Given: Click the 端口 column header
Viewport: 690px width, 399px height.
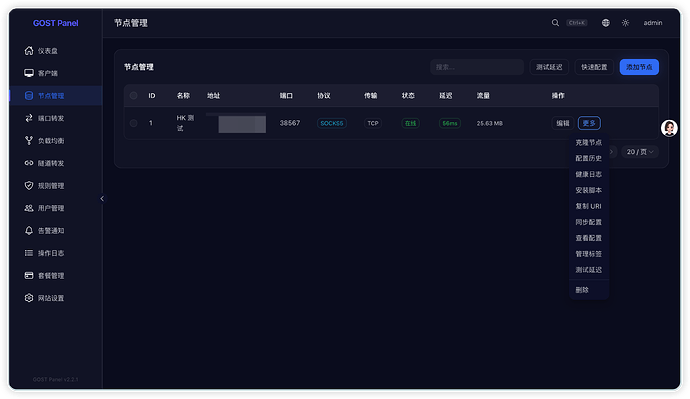Looking at the screenshot, I should coord(286,95).
